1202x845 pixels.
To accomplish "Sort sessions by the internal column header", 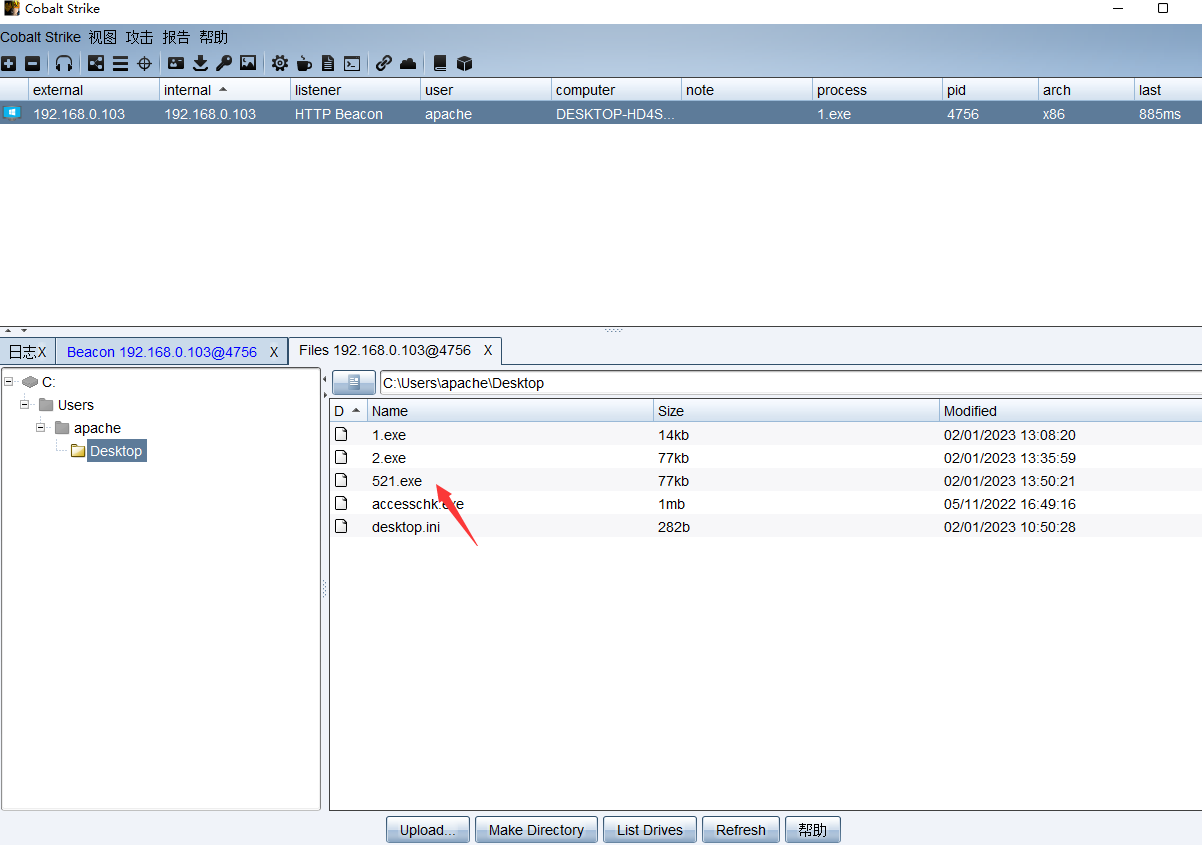I will point(225,90).
